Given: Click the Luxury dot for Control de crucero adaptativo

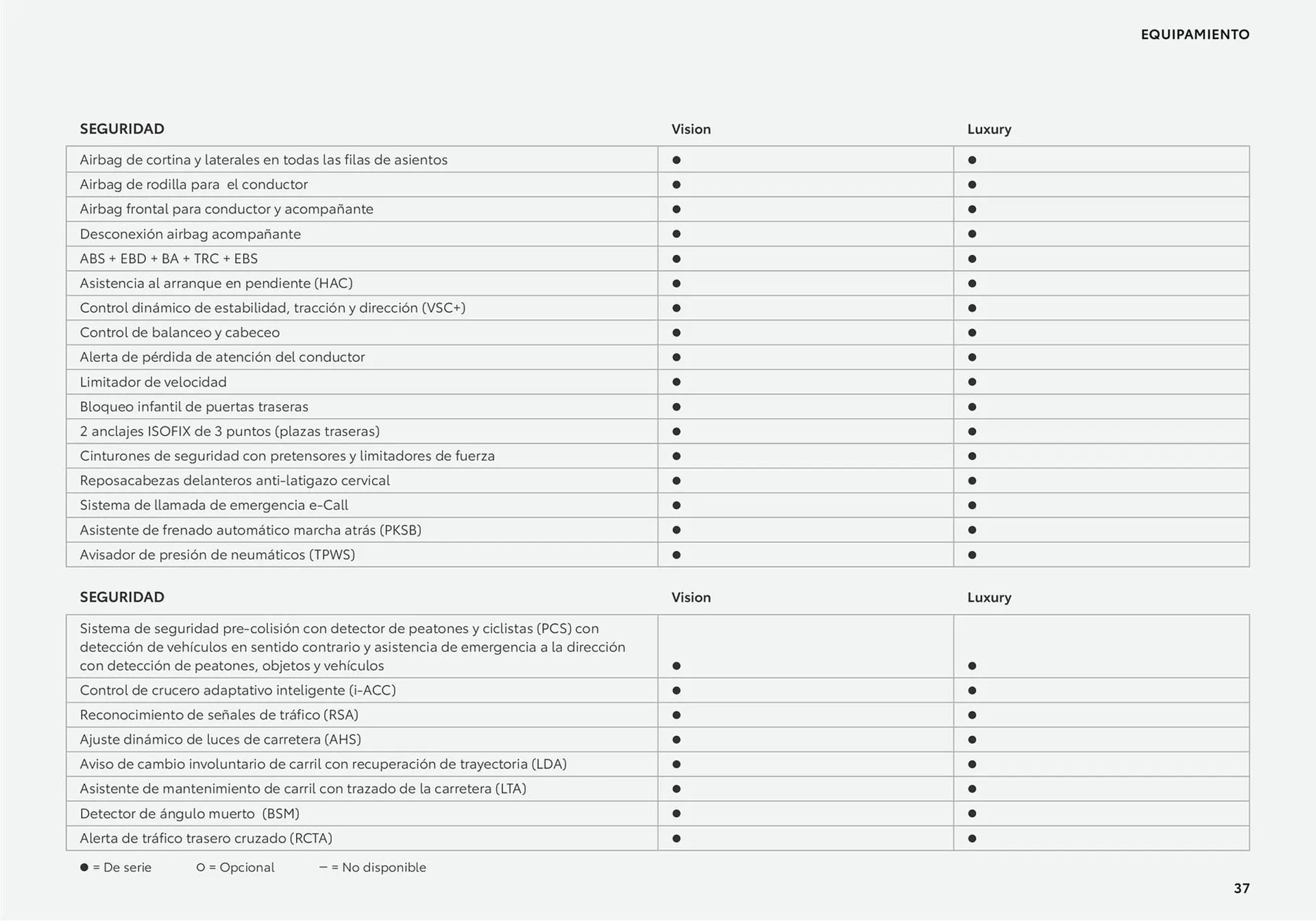Looking at the screenshot, I should click(972, 691).
